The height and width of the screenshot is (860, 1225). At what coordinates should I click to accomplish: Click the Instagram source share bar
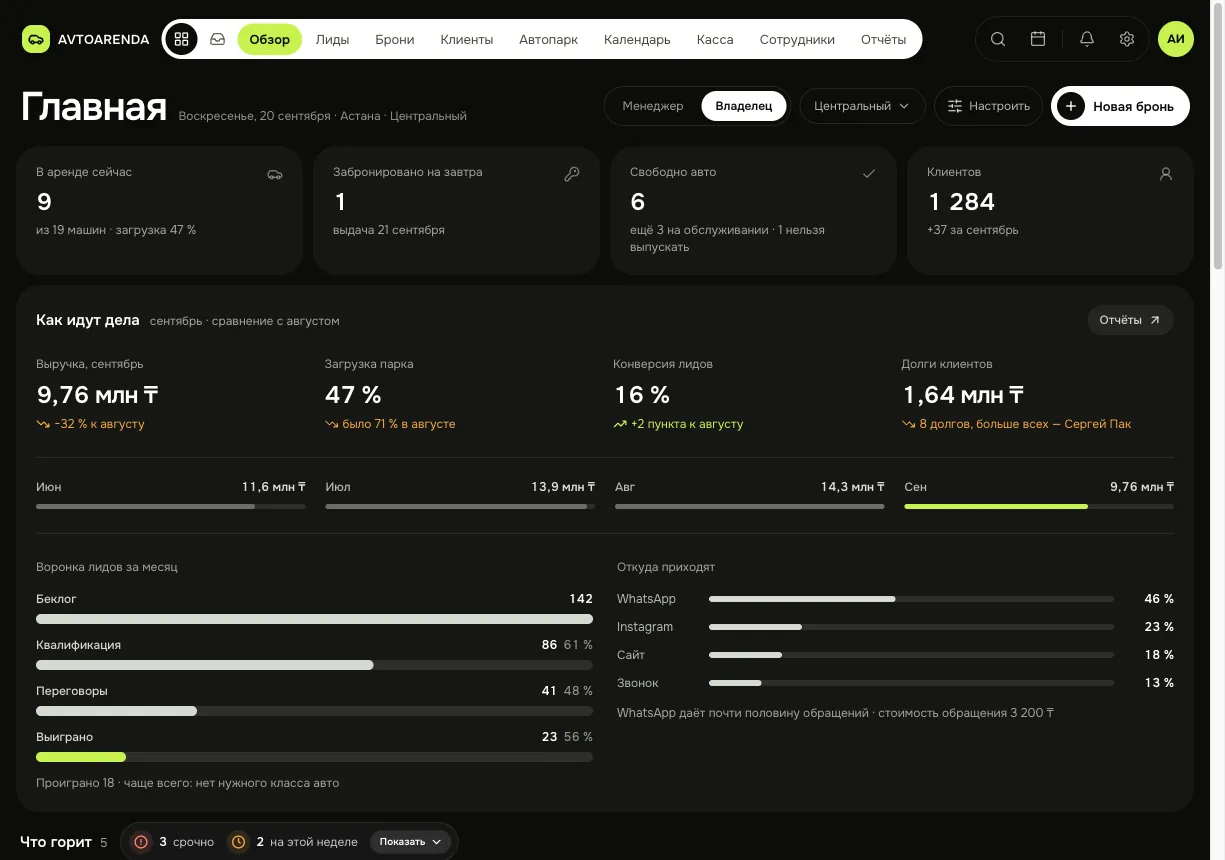tap(911, 627)
